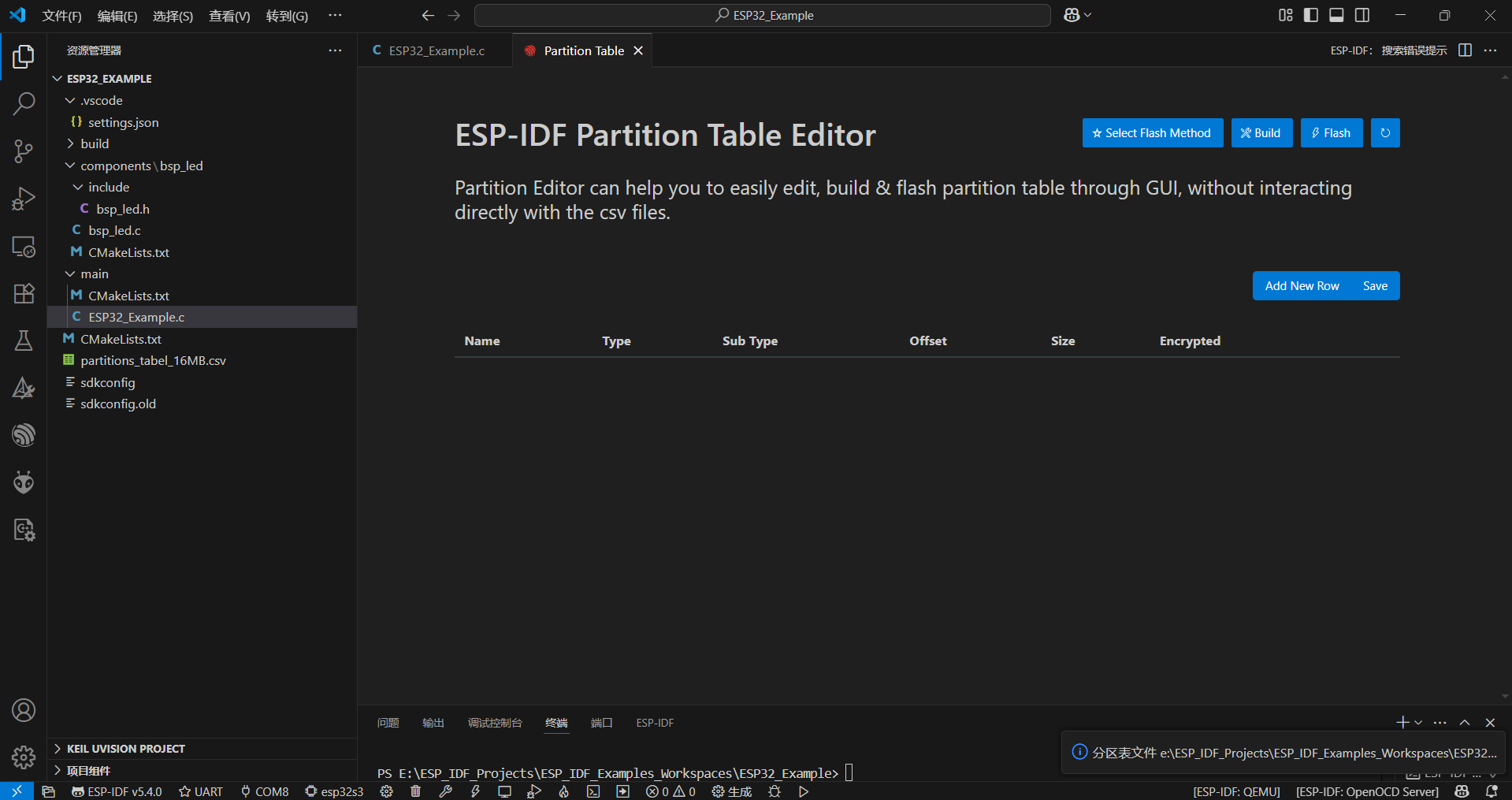The width and height of the screenshot is (1512, 800).
Task: Click the build wrench icon in status bar
Action: (446, 791)
